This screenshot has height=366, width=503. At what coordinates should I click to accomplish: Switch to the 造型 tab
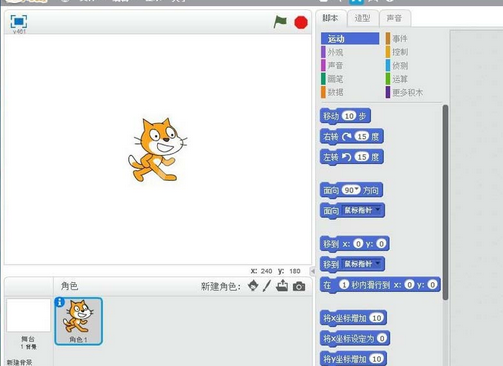362,18
